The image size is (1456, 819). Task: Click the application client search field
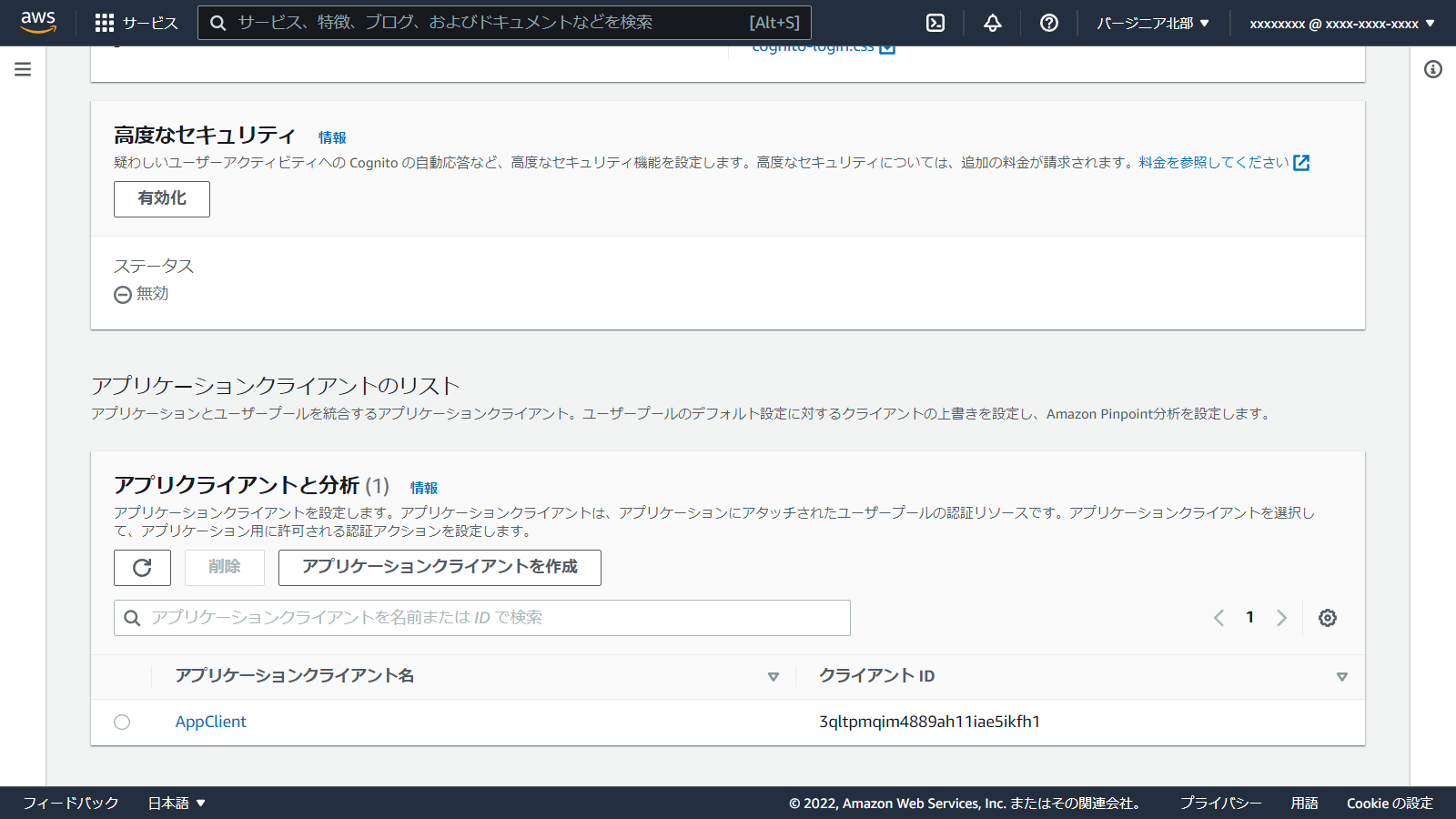pos(481,618)
